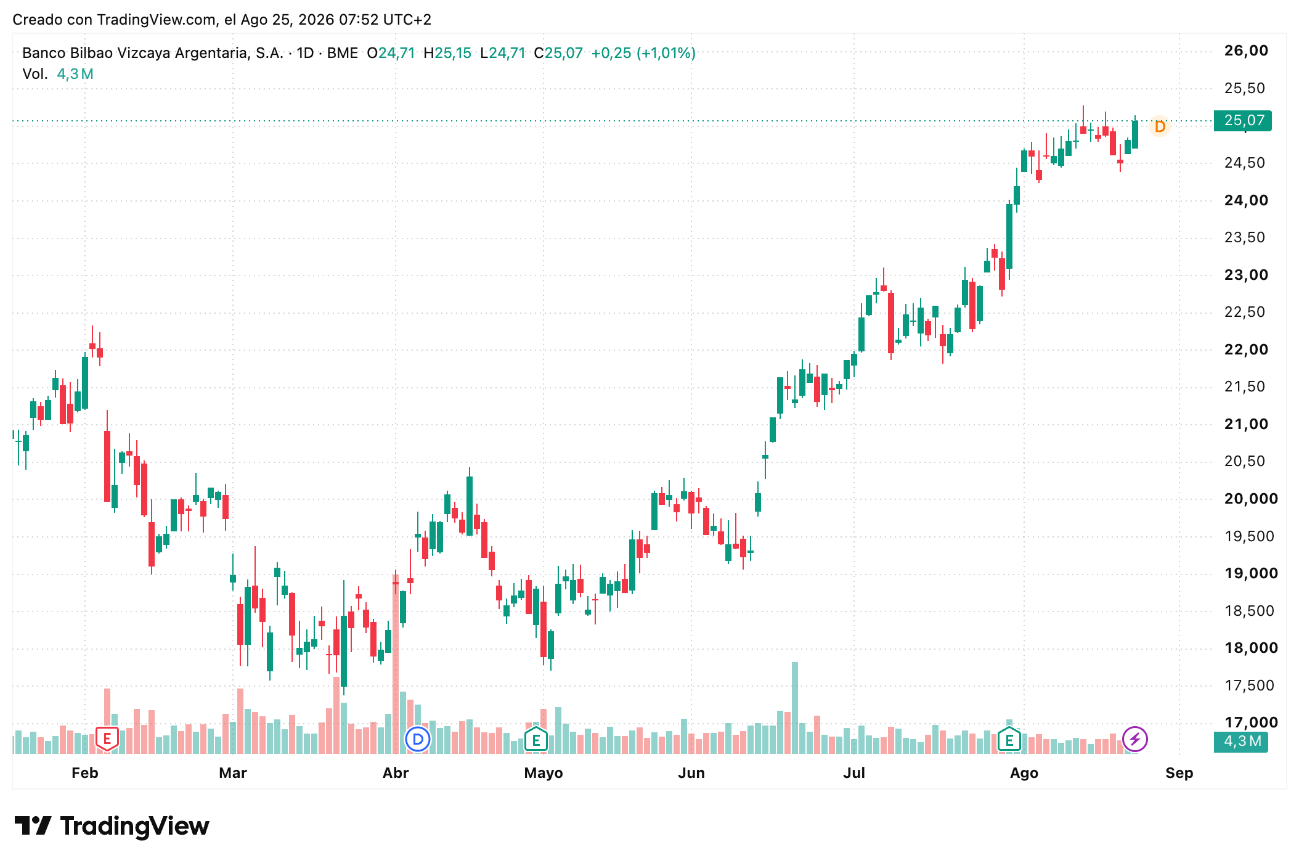The width and height of the screenshot is (1299, 863).
Task: Click the green 25,07 current price tag on the axis
Action: (x=1242, y=121)
